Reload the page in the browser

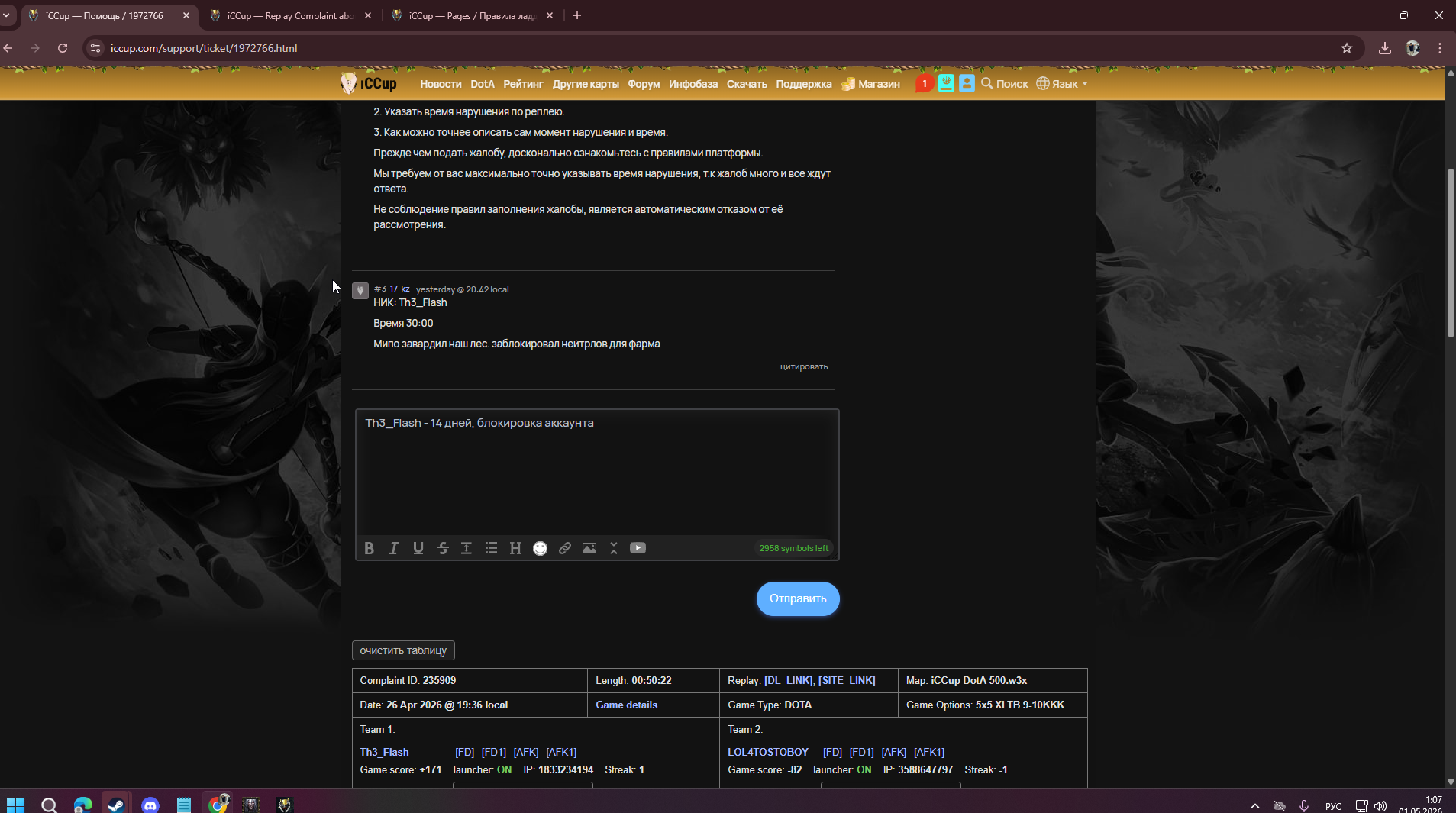pyautogui.click(x=63, y=48)
